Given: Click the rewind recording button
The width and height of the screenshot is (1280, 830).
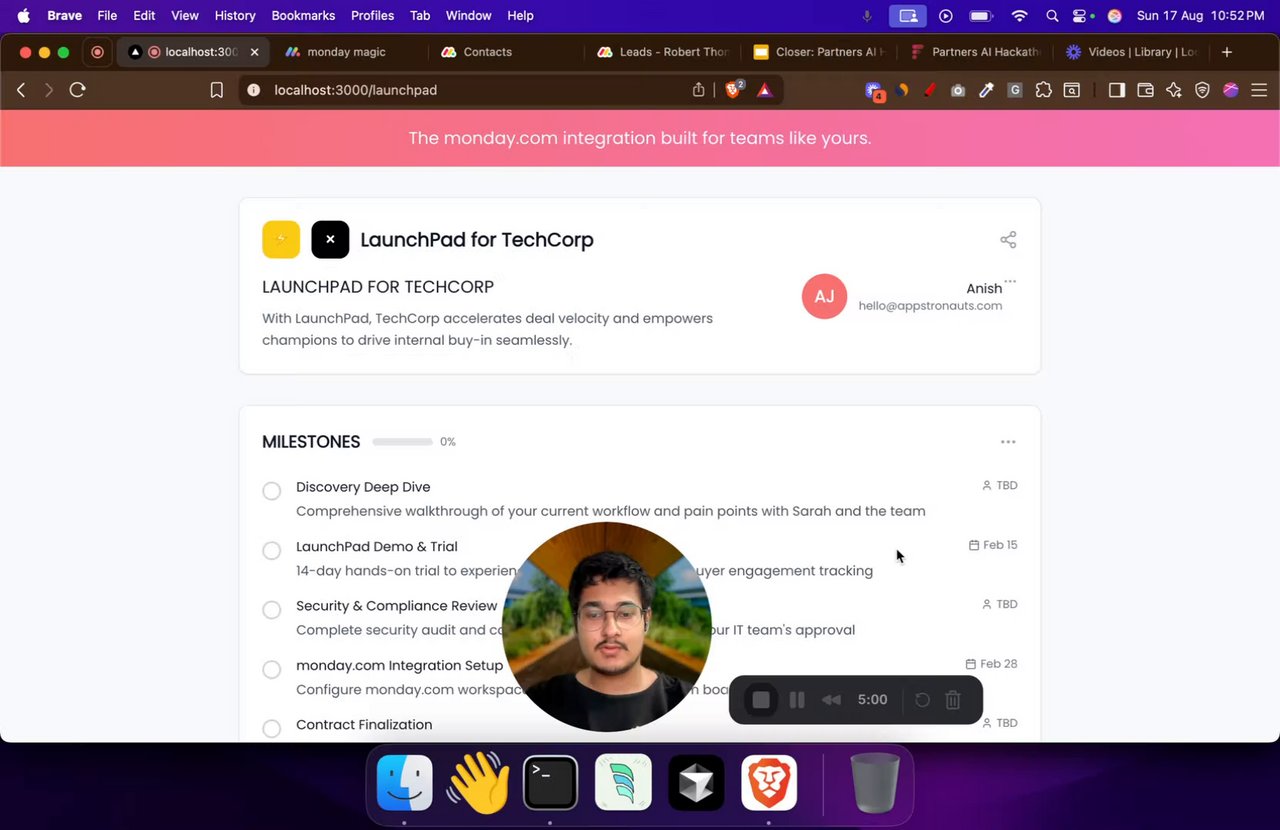Looking at the screenshot, I should (831, 700).
